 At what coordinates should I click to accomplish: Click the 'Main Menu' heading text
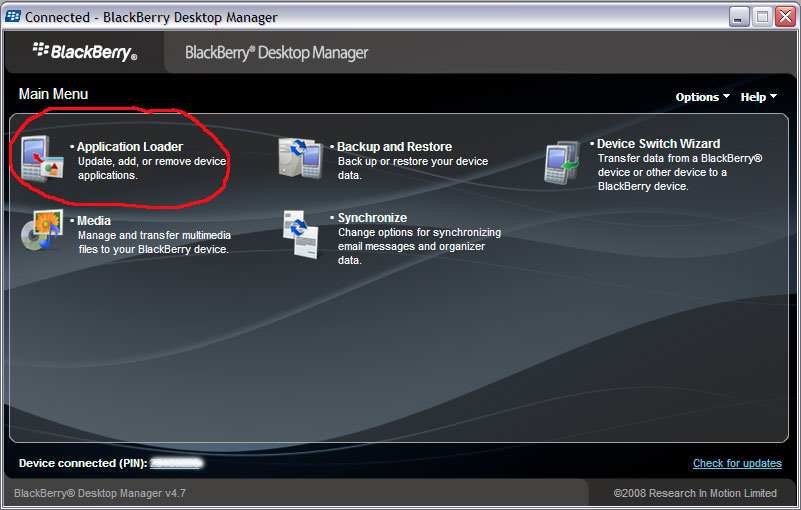point(53,94)
